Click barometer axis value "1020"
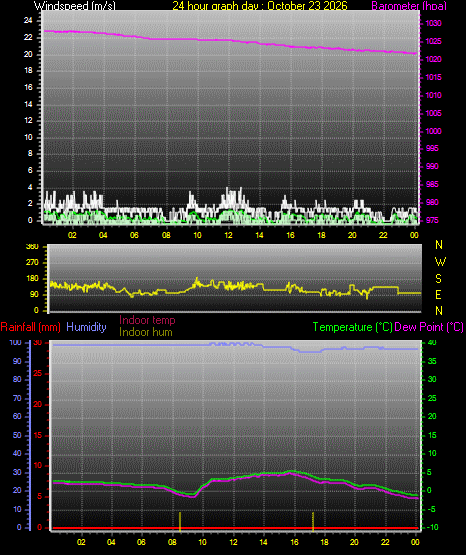The image size is (466, 555). (x=433, y=59)
